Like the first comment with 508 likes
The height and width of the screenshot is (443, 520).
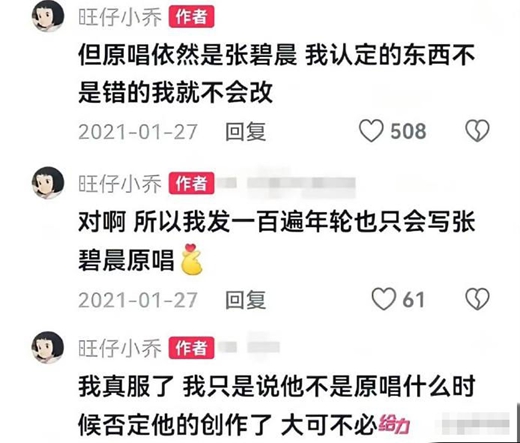click(x=371, y=131)
